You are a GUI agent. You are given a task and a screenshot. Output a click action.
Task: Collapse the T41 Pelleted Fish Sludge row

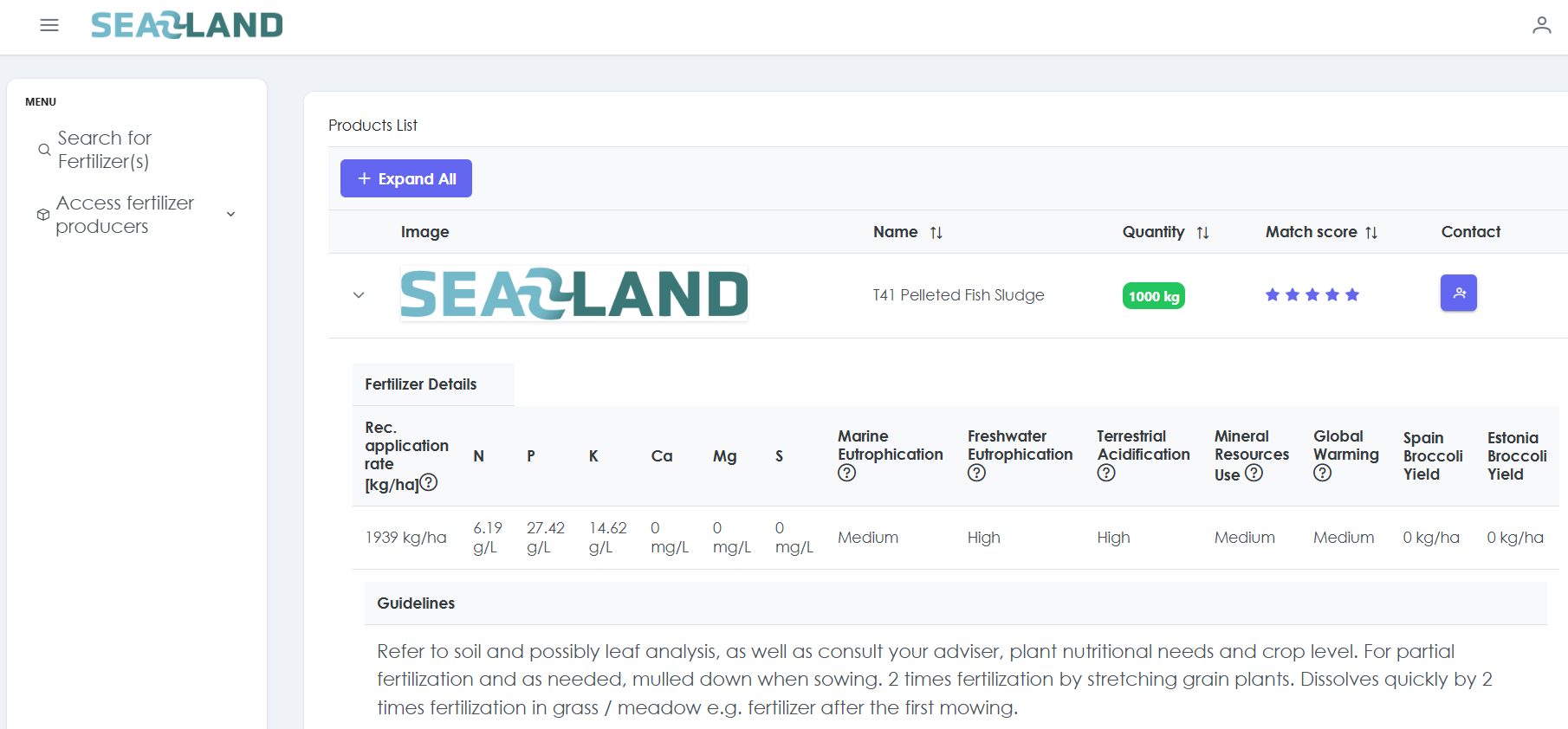(359, 295)
